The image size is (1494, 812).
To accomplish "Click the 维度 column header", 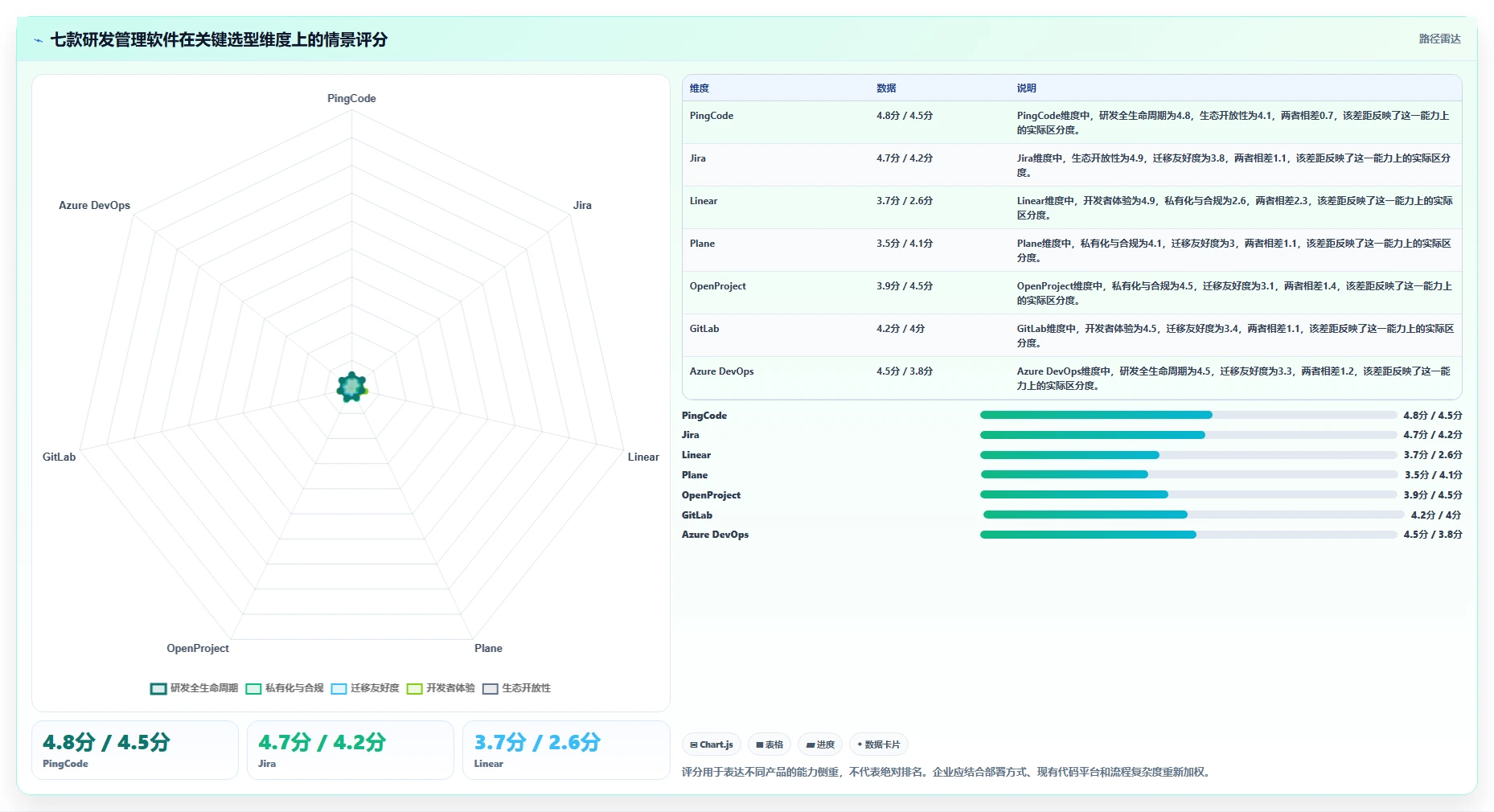I will pyautogui.click(x=700, y=88).
